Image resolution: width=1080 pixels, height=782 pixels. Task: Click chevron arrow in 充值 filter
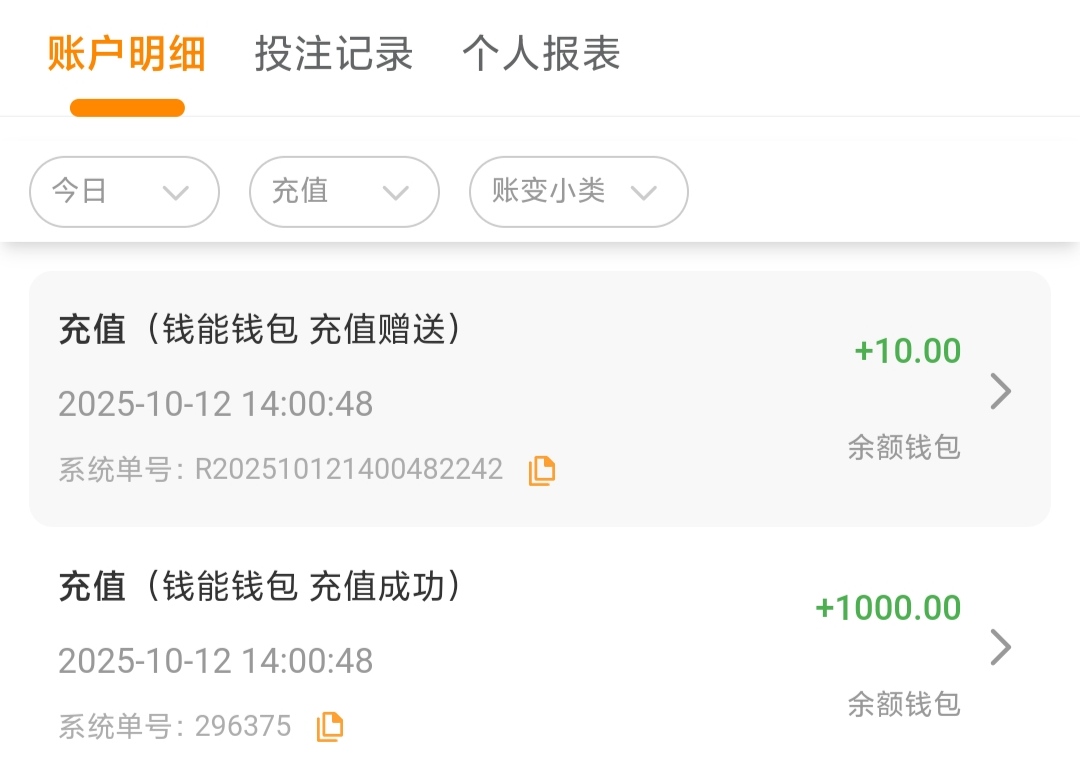click(396, 193)
